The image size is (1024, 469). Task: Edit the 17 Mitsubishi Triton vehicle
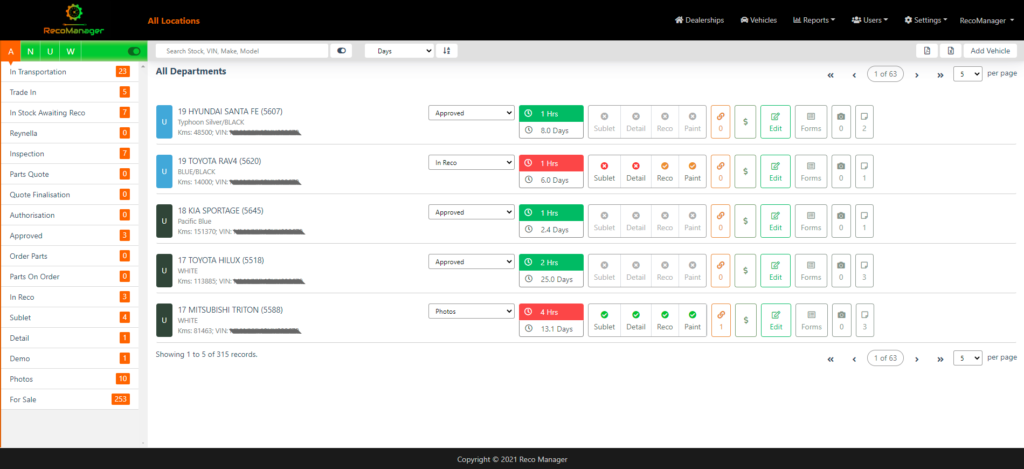(775, 320)
